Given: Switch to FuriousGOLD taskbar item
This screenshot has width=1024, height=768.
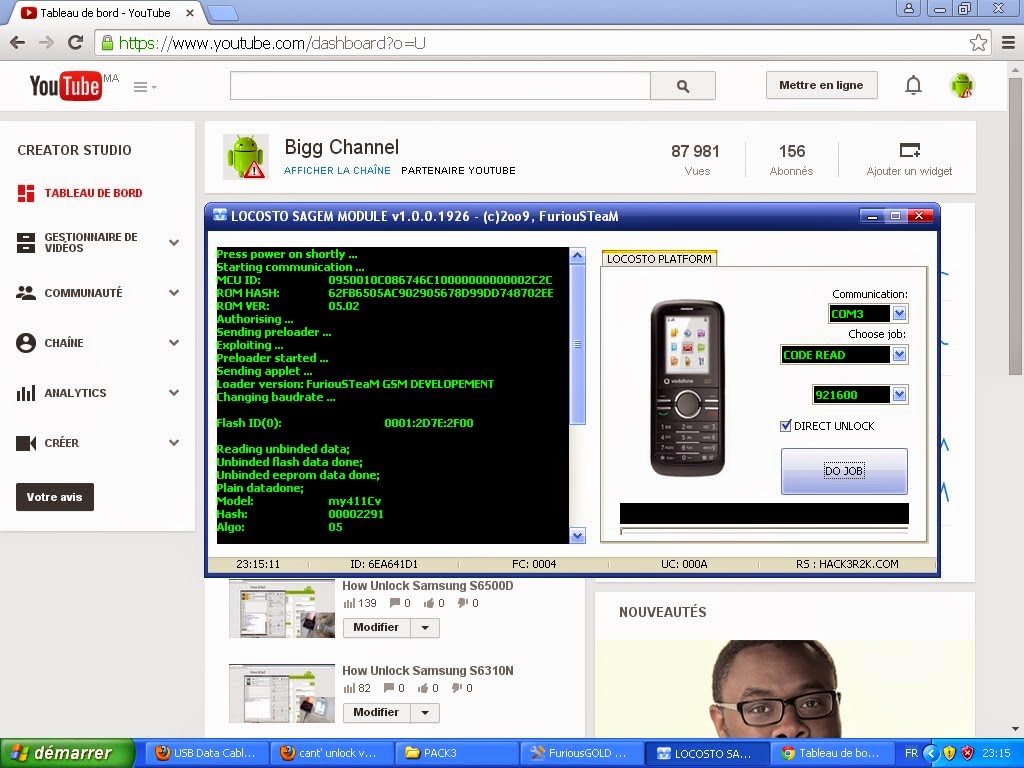Looking at the screenshot, I should [x=581, y=753].
